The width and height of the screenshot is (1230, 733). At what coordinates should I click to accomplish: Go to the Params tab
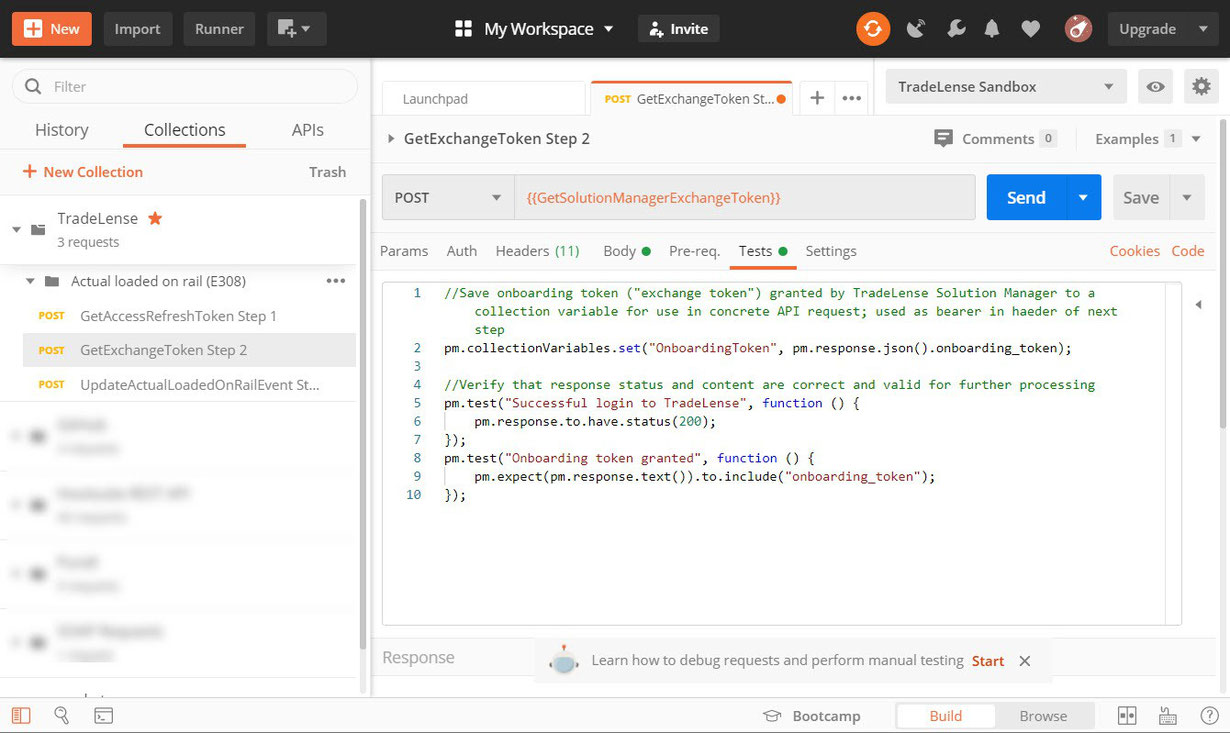point(404,251)
